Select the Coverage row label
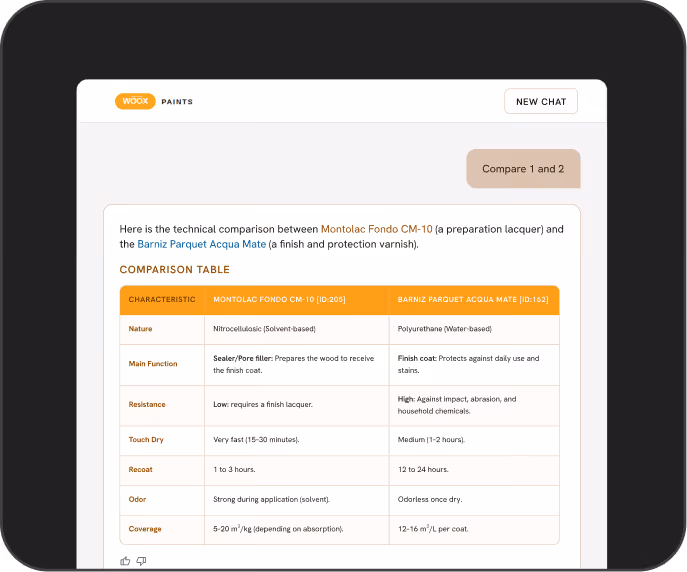687x572 pixels. 145,529
